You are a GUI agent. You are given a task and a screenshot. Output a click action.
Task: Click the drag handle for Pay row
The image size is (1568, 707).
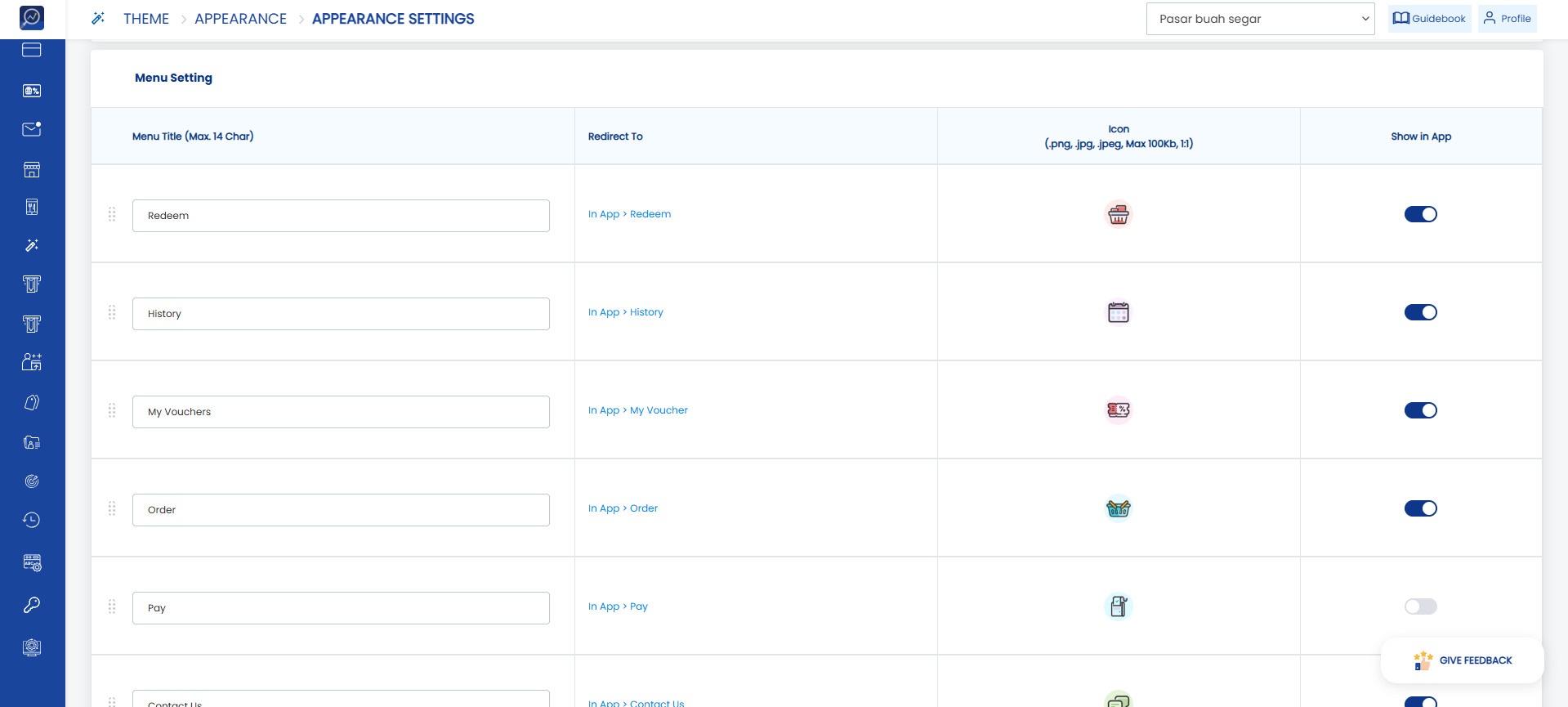click(x=112, y=606)
